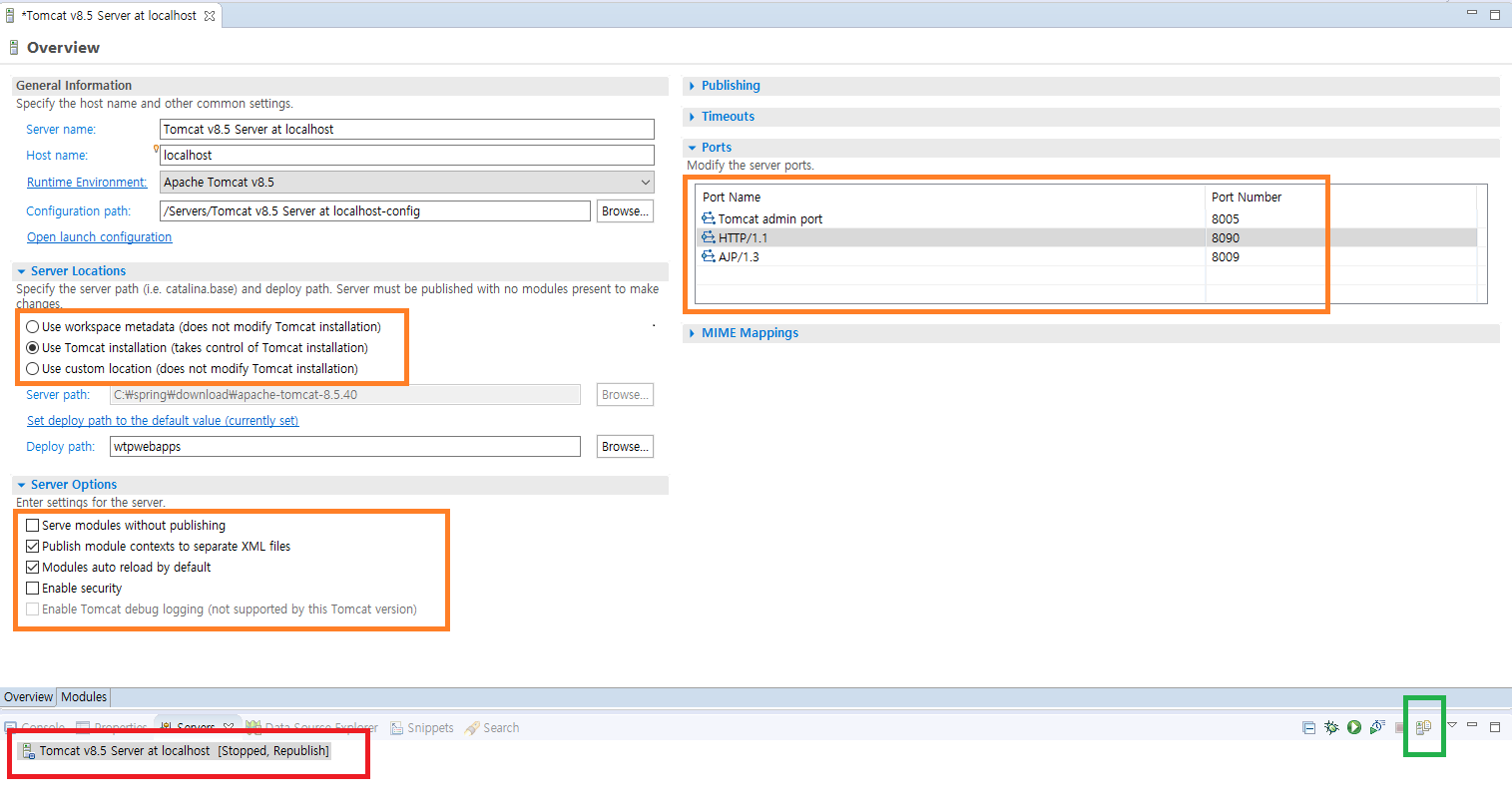Click the Deploy path input field
Screen dimensions: 1512x811
click(x=345, y=447)
